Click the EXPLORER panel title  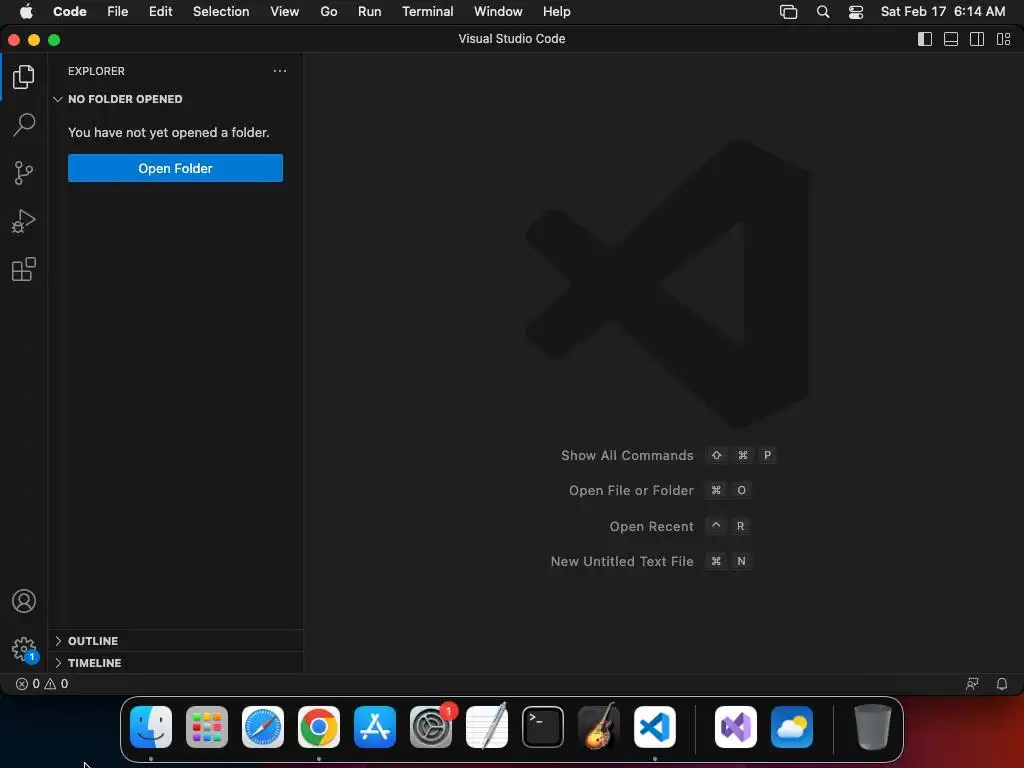coord(96,71)
